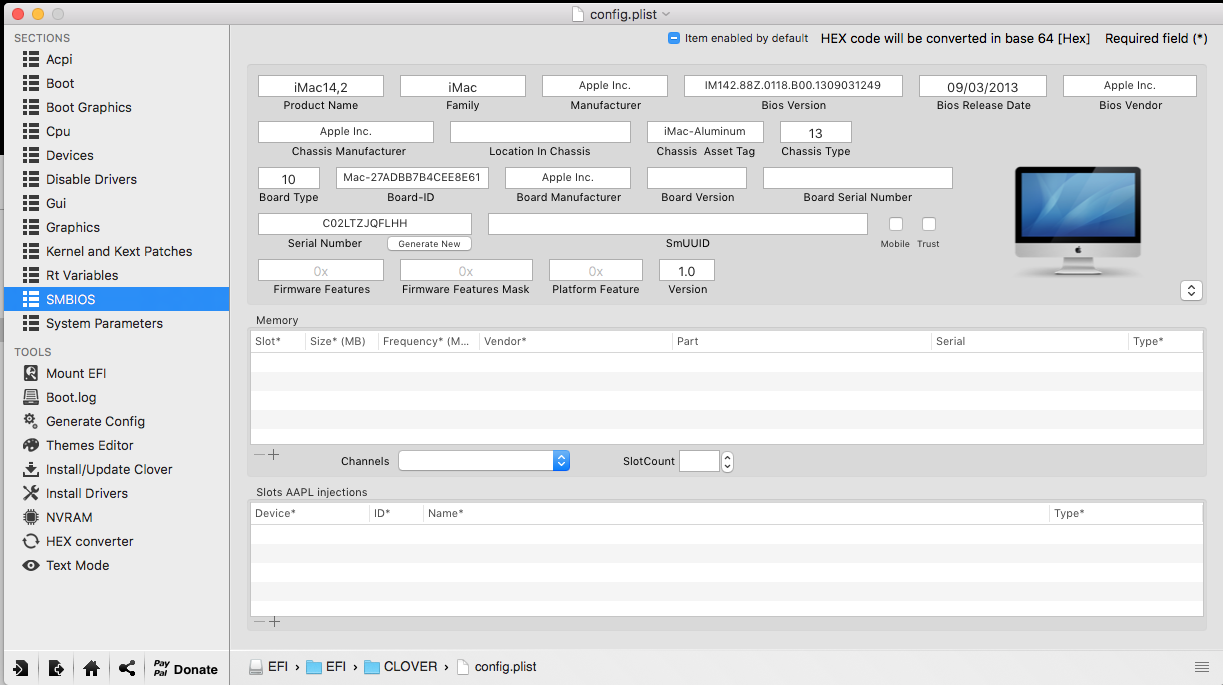This screenshot has width=1223, height=685.
Task: Click the home icon in bottom toolbar
Action: (91, 668)
